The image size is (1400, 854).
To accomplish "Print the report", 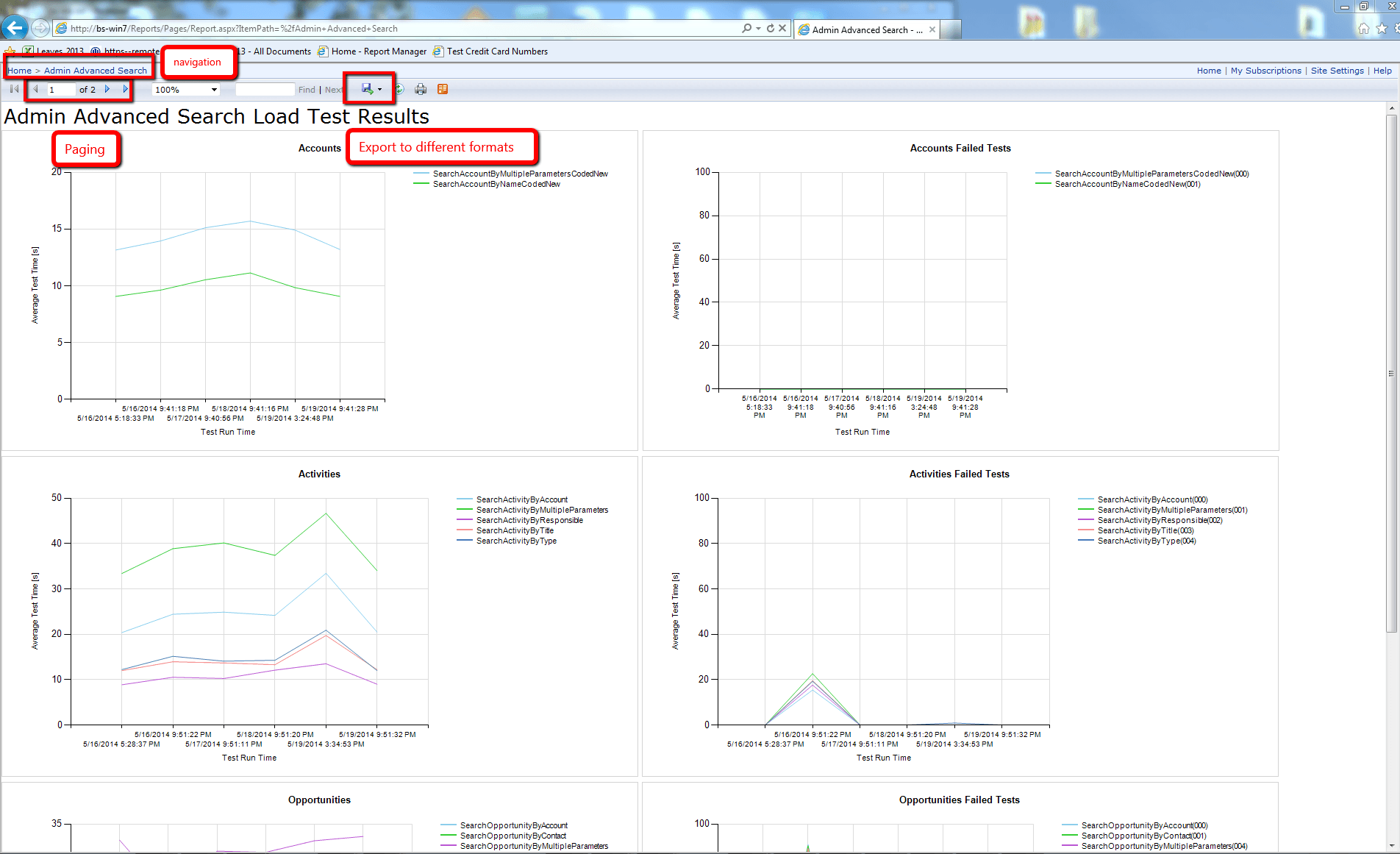I will pyautogui.click(x=421, y=88).
